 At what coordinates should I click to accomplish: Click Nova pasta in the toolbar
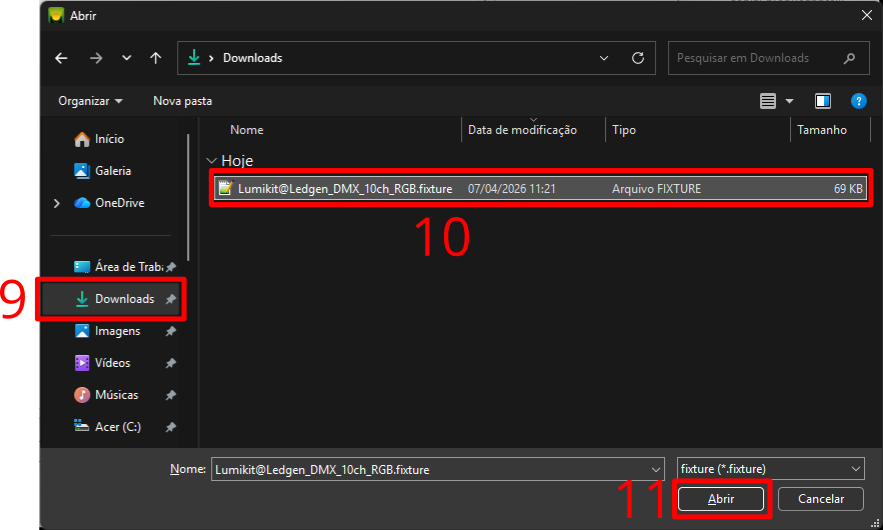pyautogui.click(x=182, y=101)
